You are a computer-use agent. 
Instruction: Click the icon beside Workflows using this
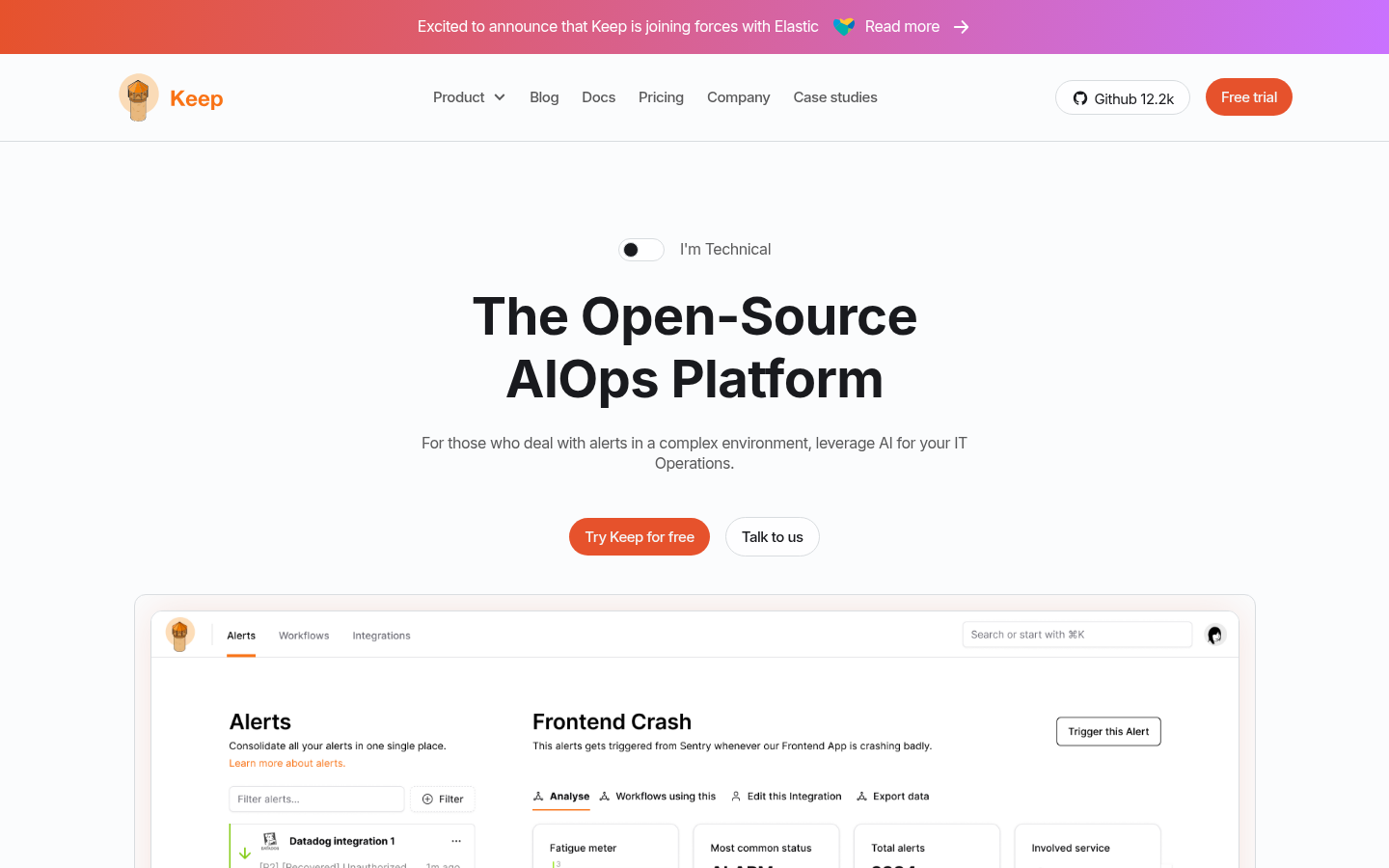[605, 797]
